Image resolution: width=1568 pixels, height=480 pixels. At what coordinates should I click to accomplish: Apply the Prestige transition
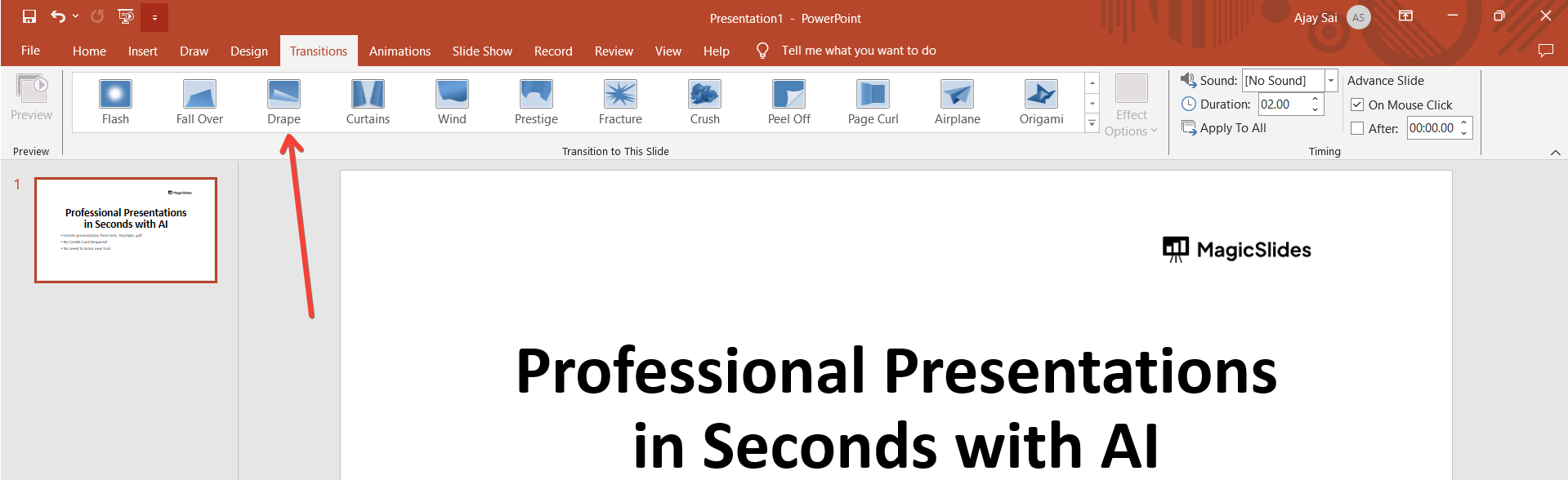pos(536,102)
